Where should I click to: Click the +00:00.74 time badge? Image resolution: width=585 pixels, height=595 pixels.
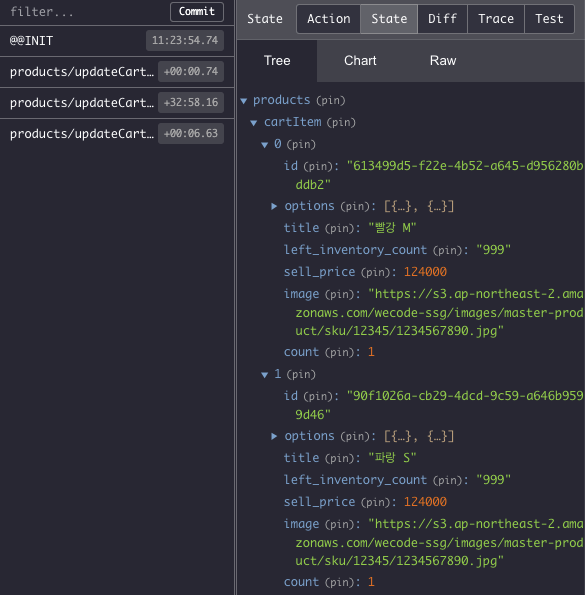191,71
